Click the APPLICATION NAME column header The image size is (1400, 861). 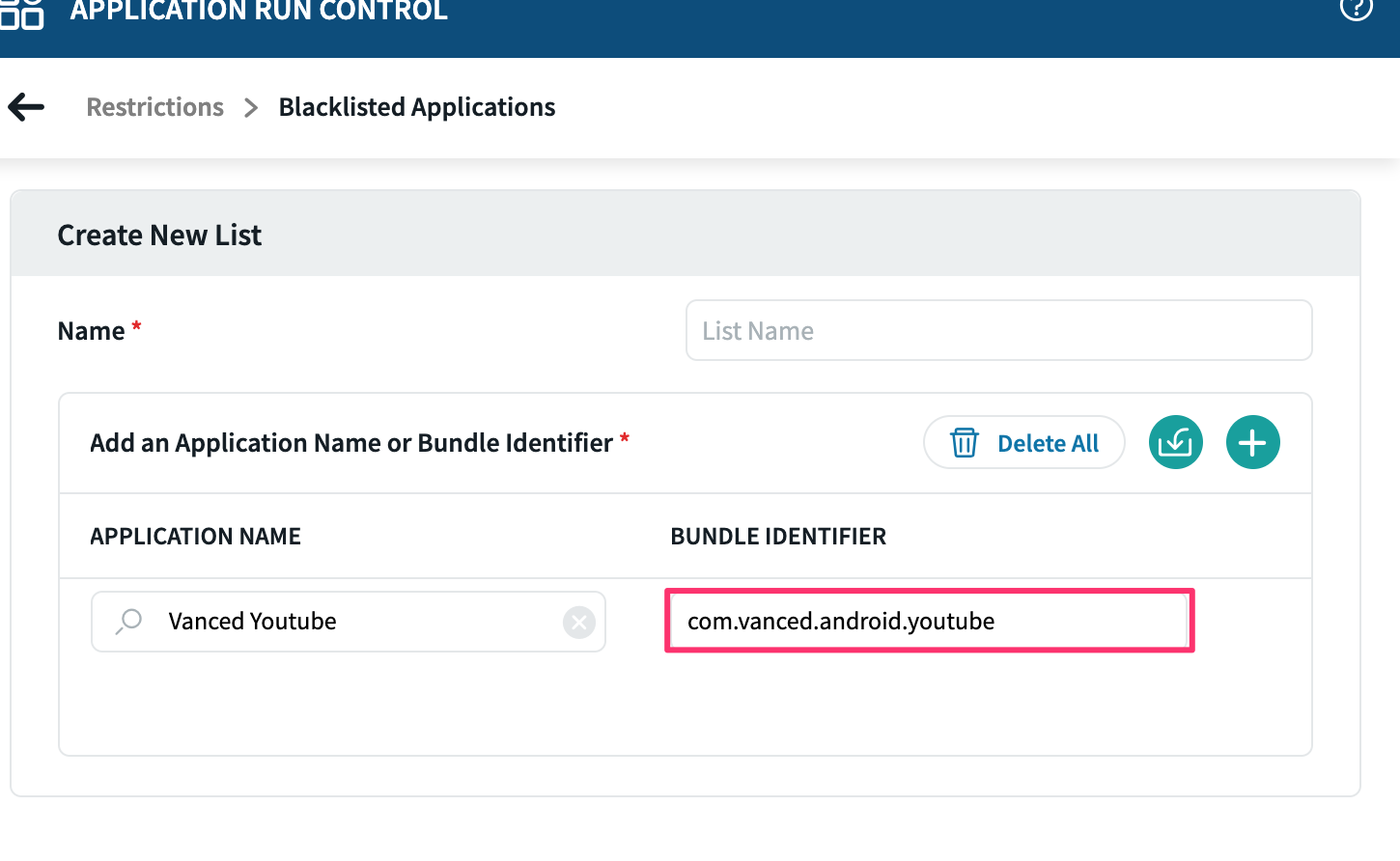click(195, 537)
